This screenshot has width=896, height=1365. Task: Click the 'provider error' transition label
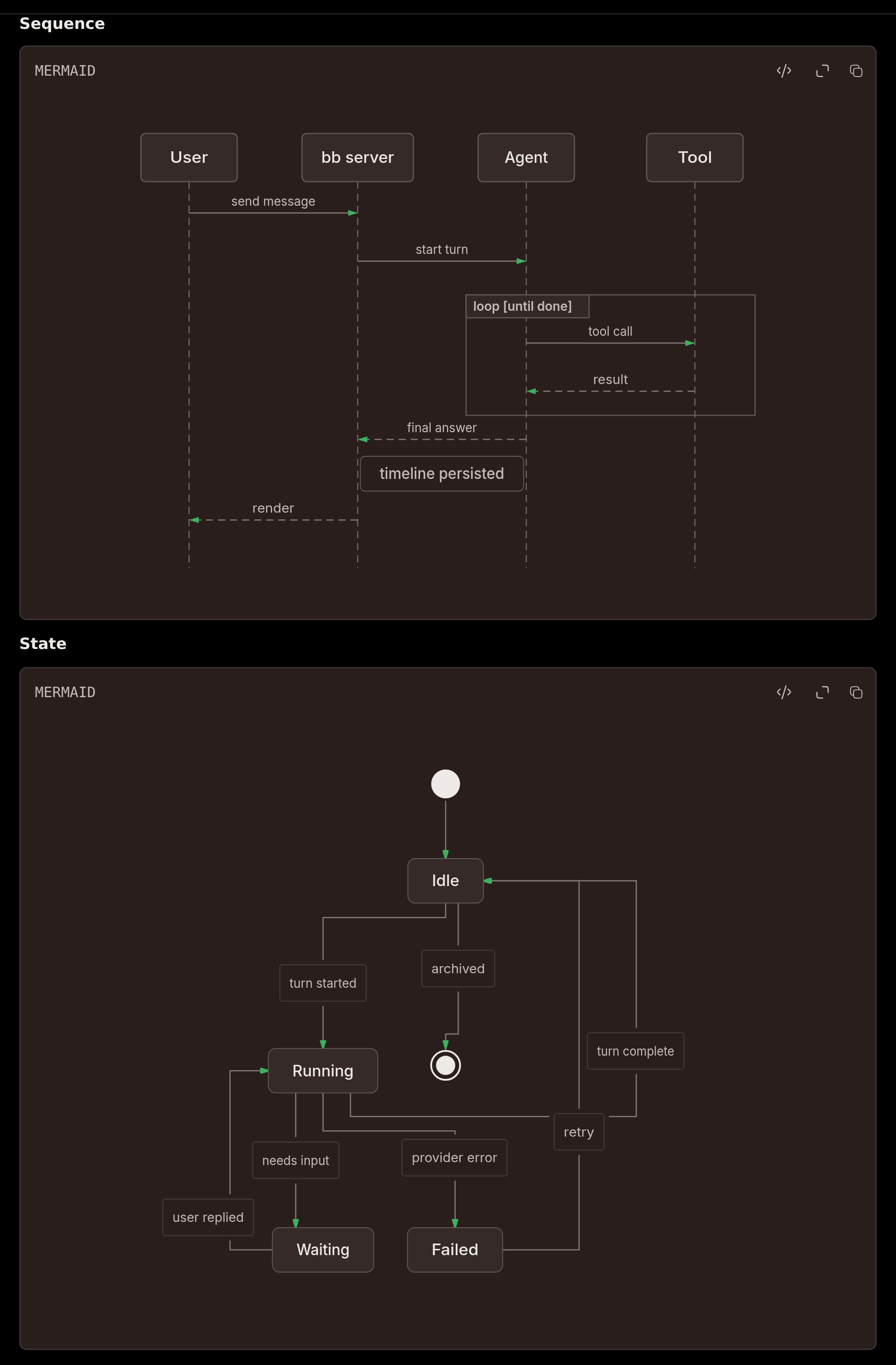[x=455, y=1157]
